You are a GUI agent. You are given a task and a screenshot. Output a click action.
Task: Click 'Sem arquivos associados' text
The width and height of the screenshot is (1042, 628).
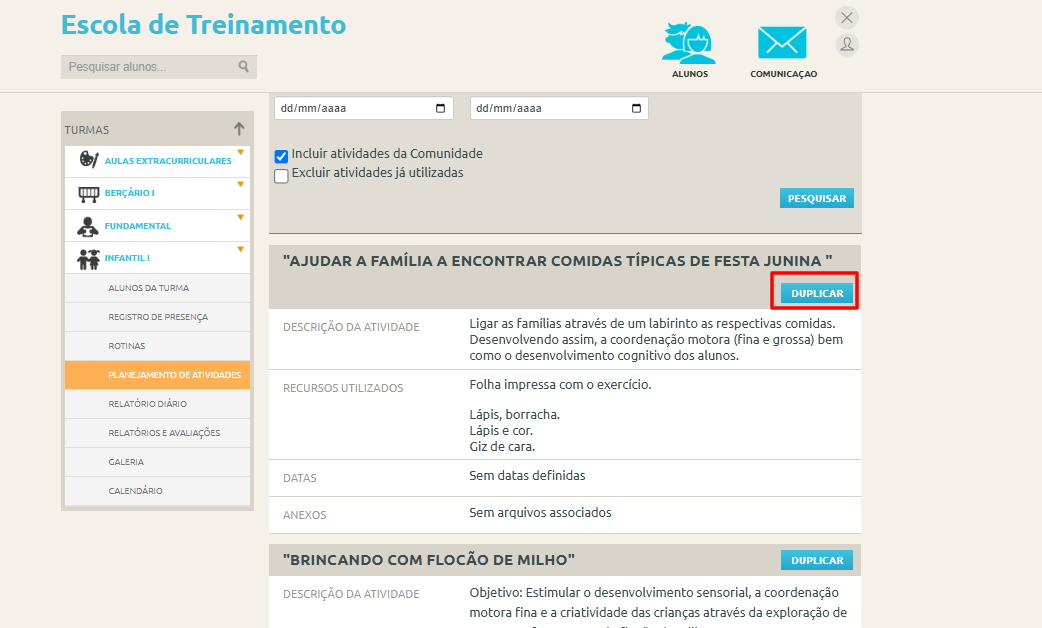(x=540, y=513)
